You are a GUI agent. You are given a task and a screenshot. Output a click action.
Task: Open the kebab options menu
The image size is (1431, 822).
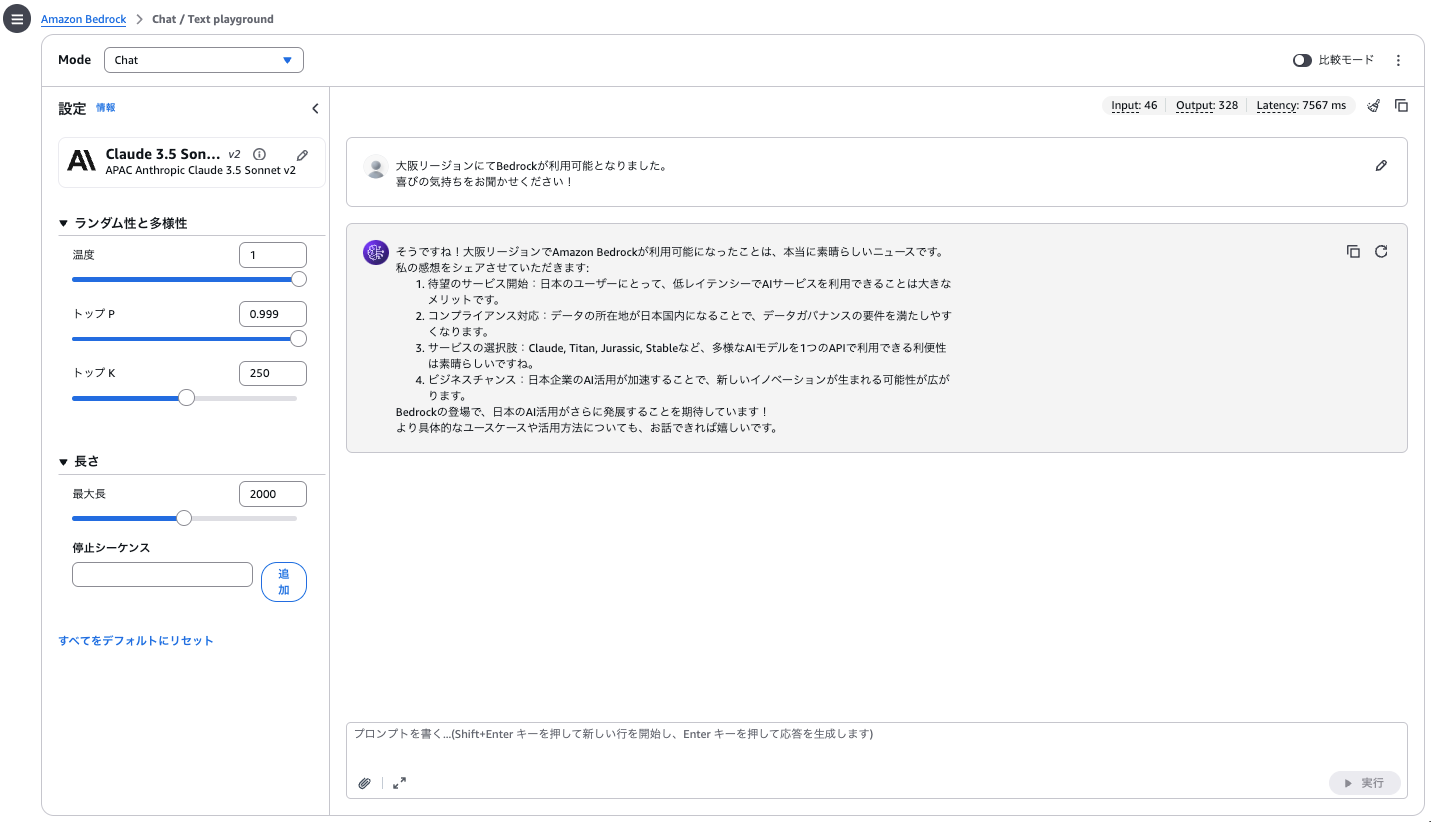tap(1398, 60)
